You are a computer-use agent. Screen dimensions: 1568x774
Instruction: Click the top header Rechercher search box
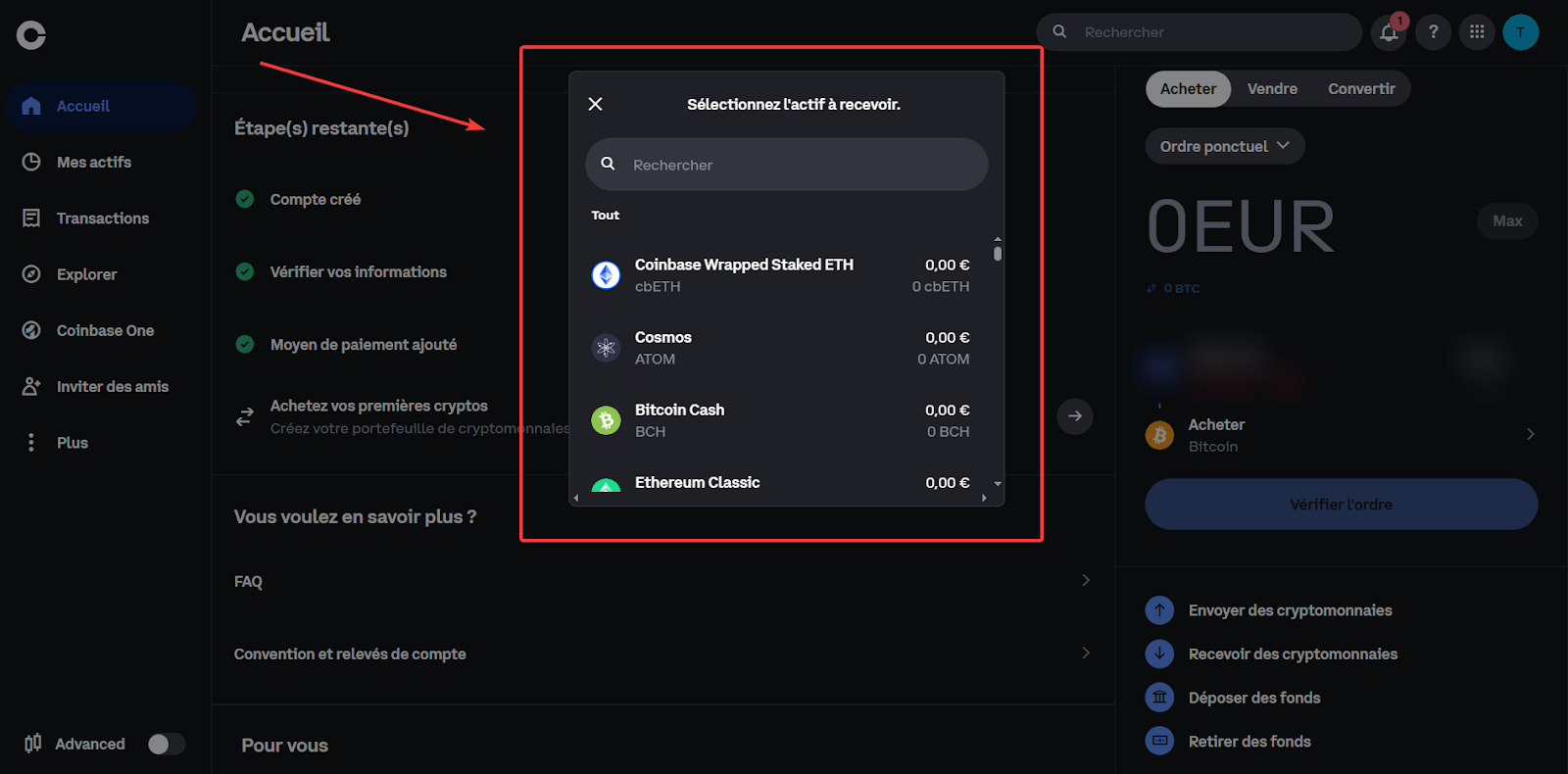[x=1199, y=31]
